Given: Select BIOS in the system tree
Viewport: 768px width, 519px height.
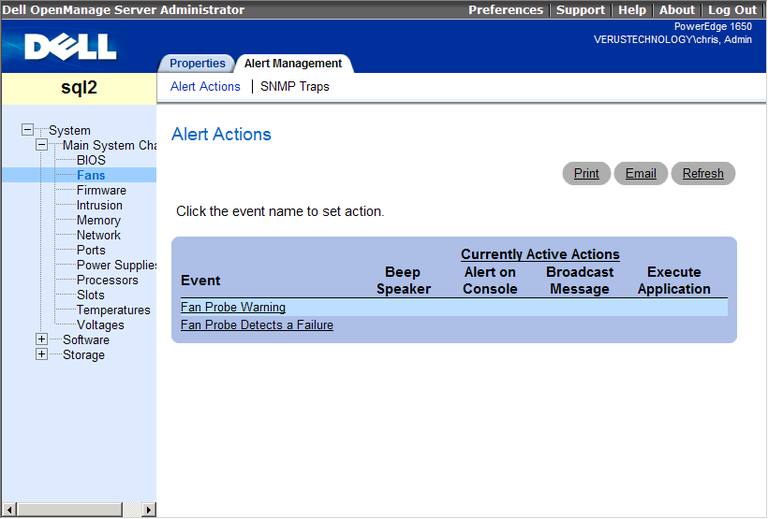Looking at the screenshot, I should click(91, 160).
